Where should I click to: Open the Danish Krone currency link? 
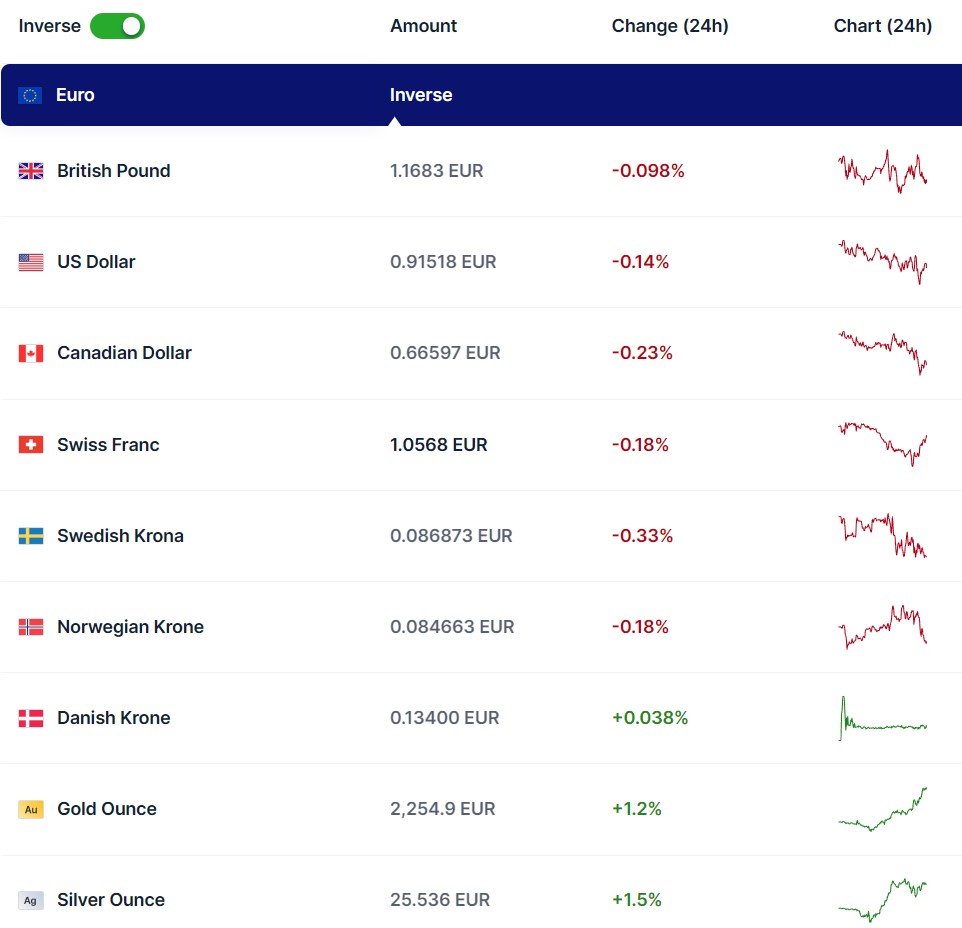click(x=113, y=718)
